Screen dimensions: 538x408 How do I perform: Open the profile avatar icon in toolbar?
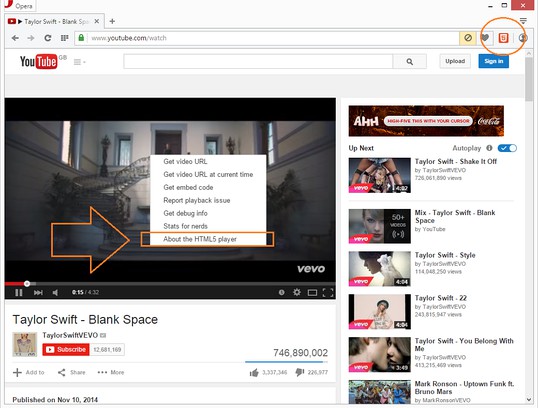523,38
